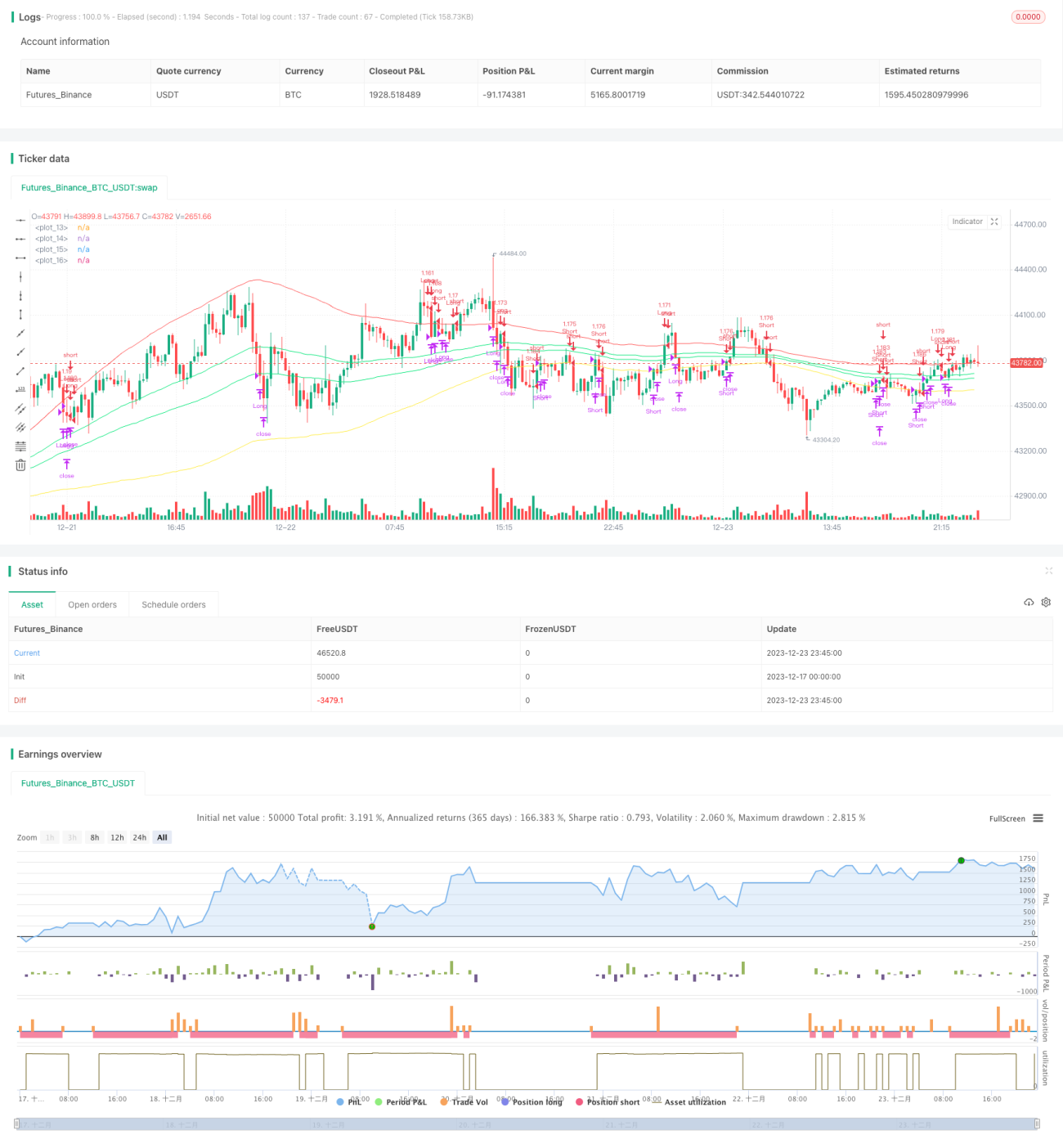Select the horizontal ray line drawing tool

pos(20,239)
